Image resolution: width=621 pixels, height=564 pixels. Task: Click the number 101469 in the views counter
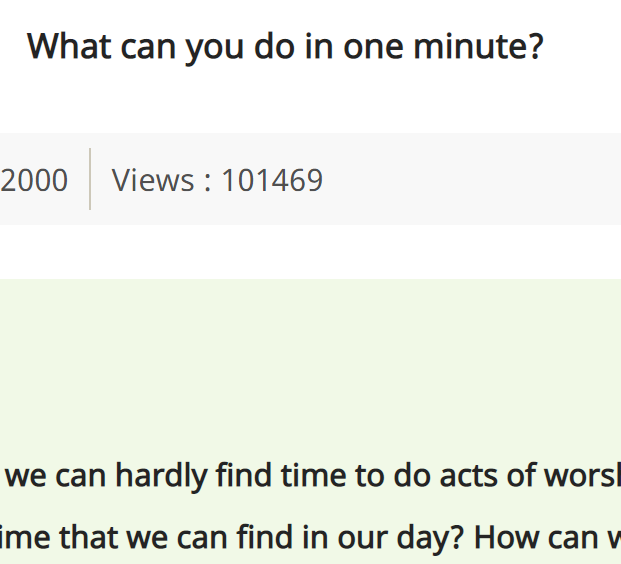click(272, 180)
